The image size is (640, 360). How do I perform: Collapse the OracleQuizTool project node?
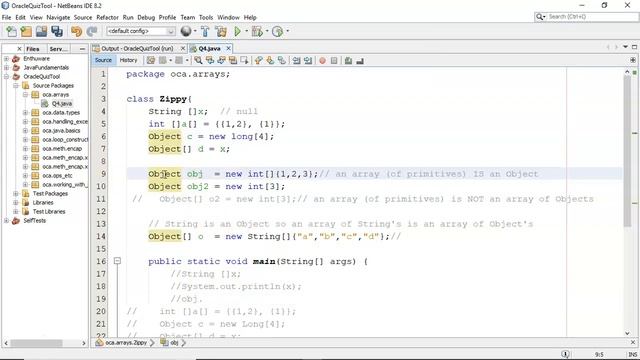pos(7,76)
